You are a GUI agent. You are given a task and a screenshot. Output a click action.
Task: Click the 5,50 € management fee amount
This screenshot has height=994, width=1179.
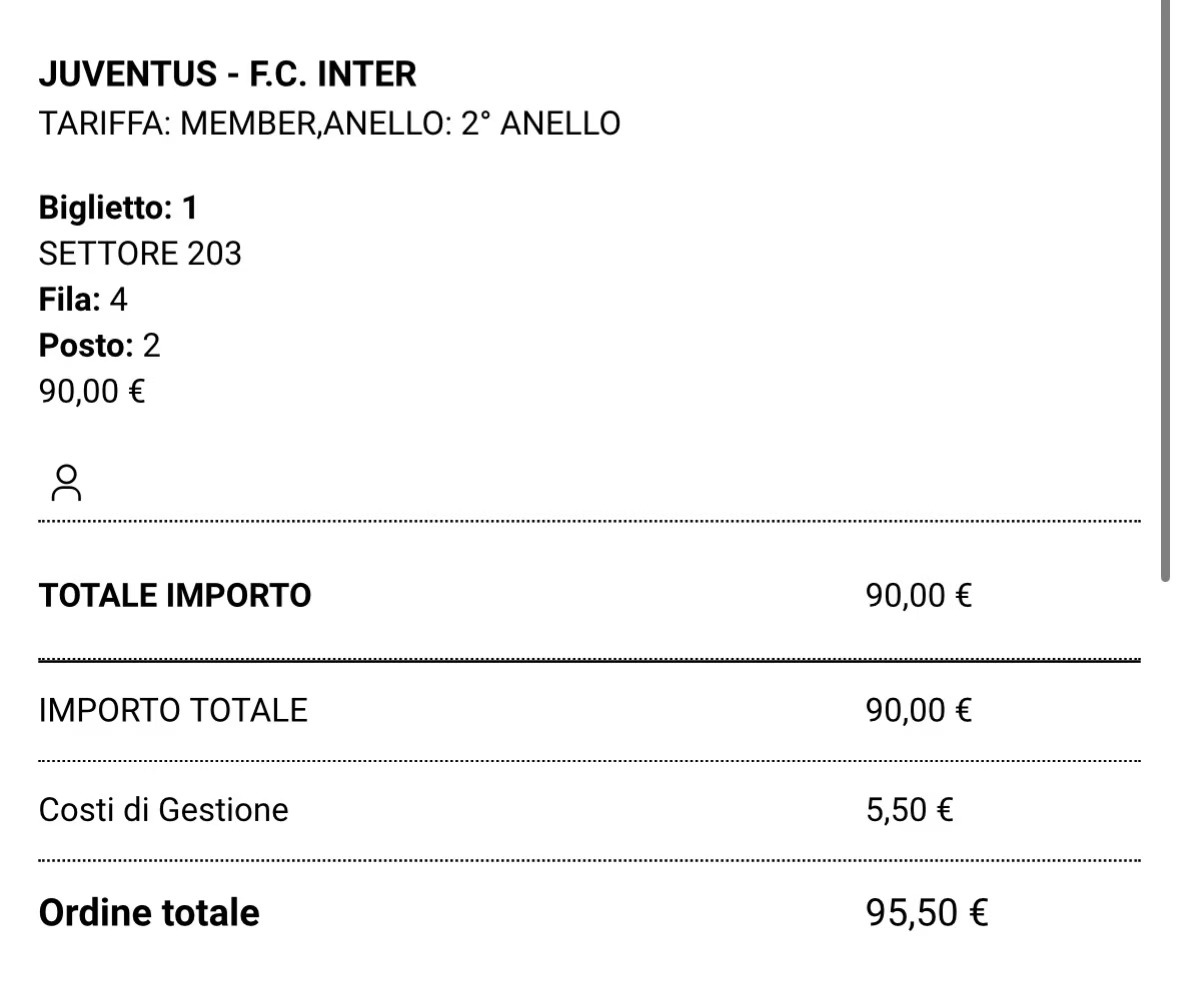pyautogui.click(x=910, y=810)
